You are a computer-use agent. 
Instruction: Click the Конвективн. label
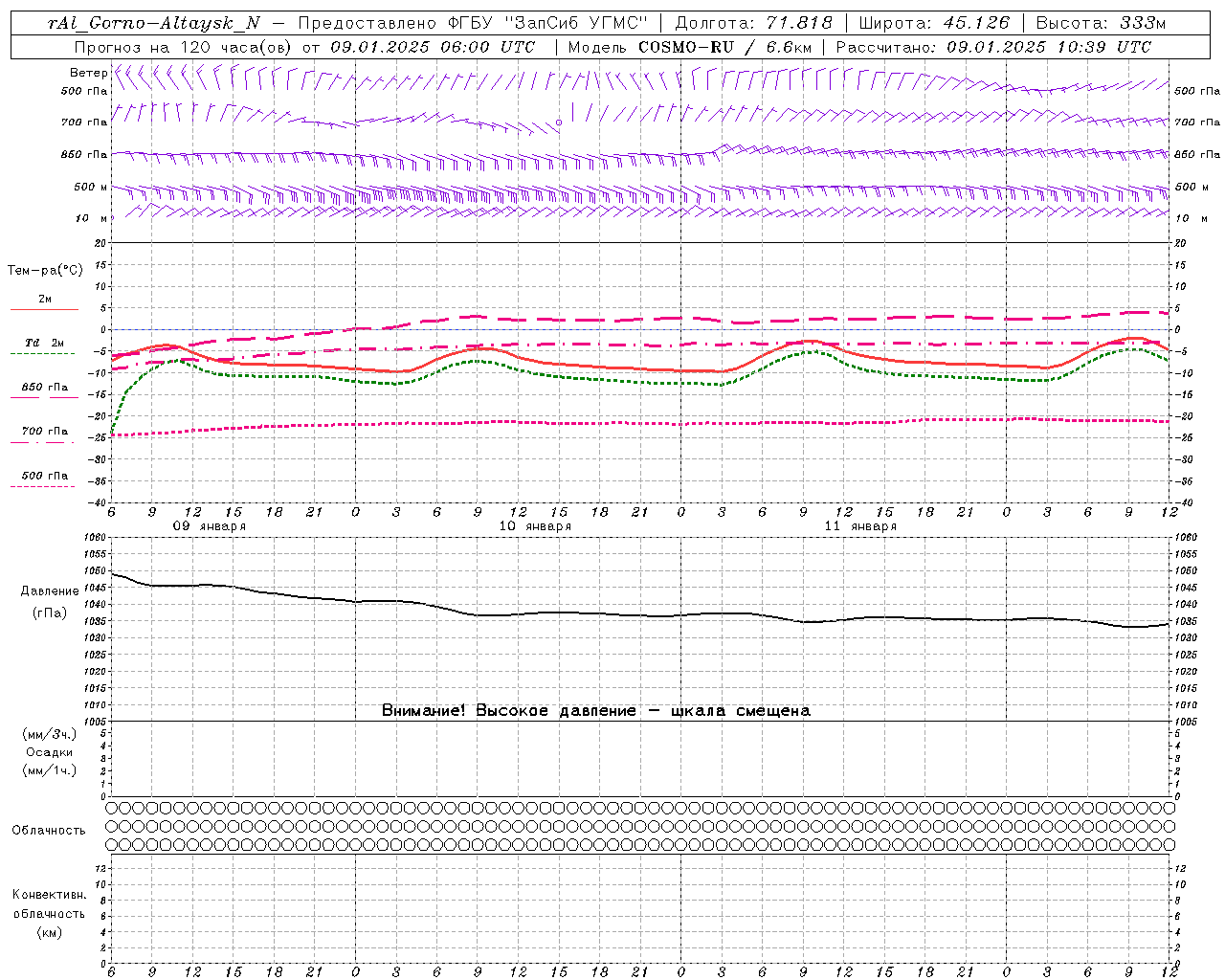pyautogui.click(x=50, y=895)
